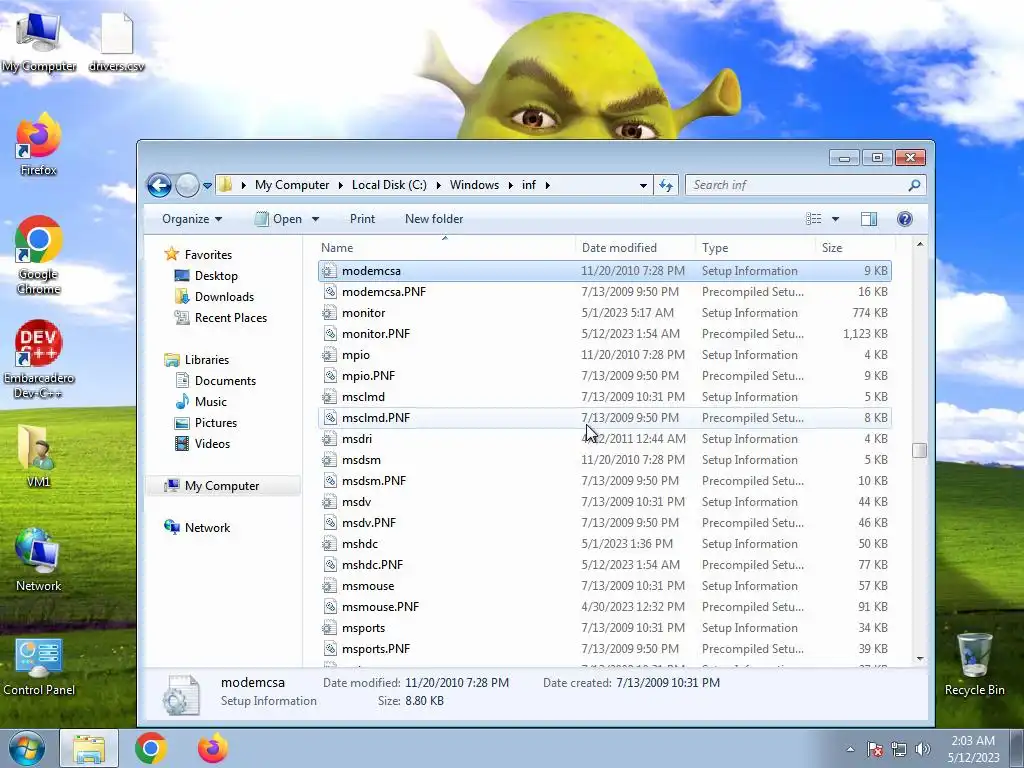Select the msmouse.PNF file
Image resolution: width=1024 pixels, height=768 pixels.
605,607
